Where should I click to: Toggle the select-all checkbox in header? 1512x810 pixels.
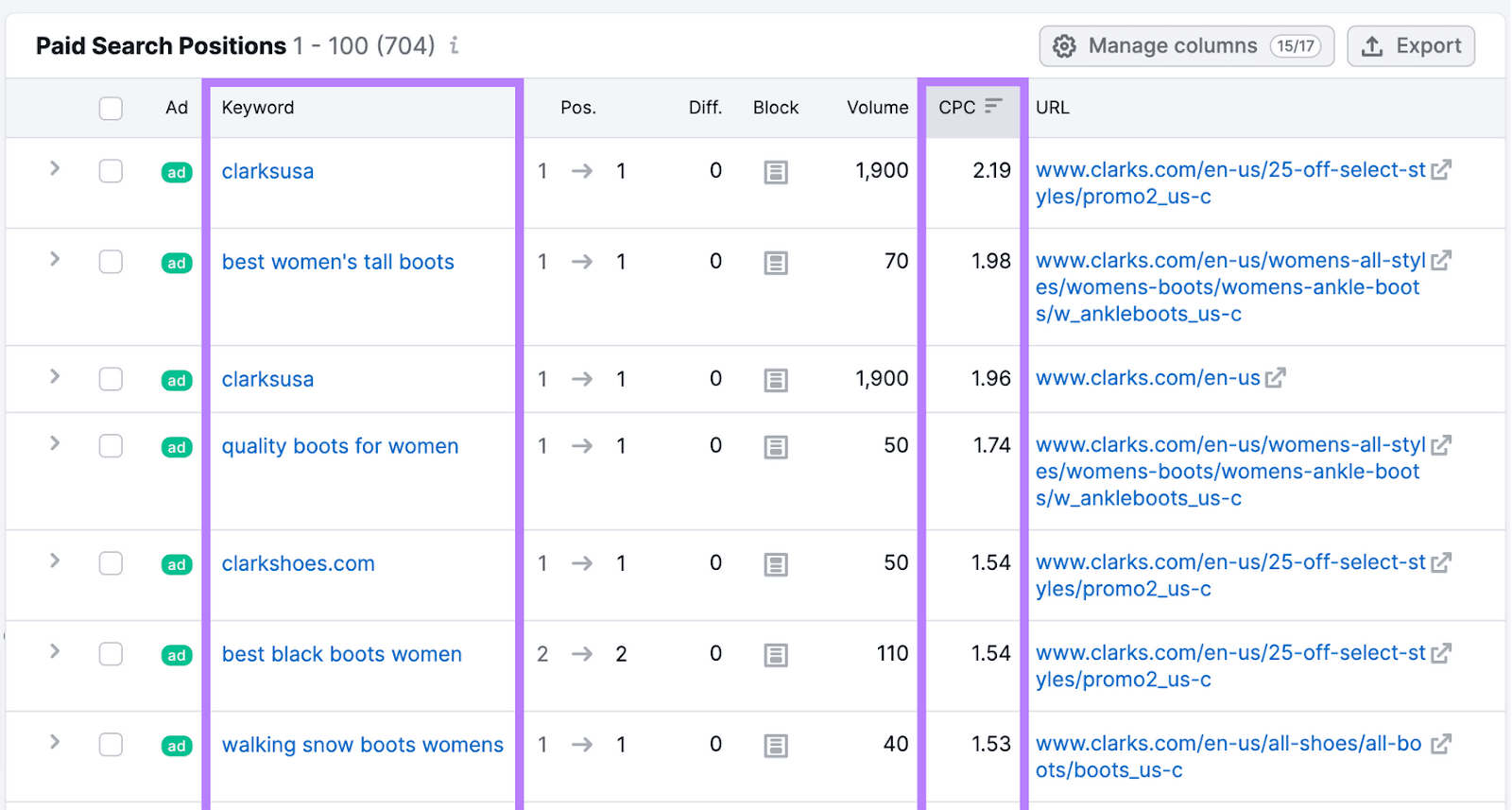coord(111,108)
